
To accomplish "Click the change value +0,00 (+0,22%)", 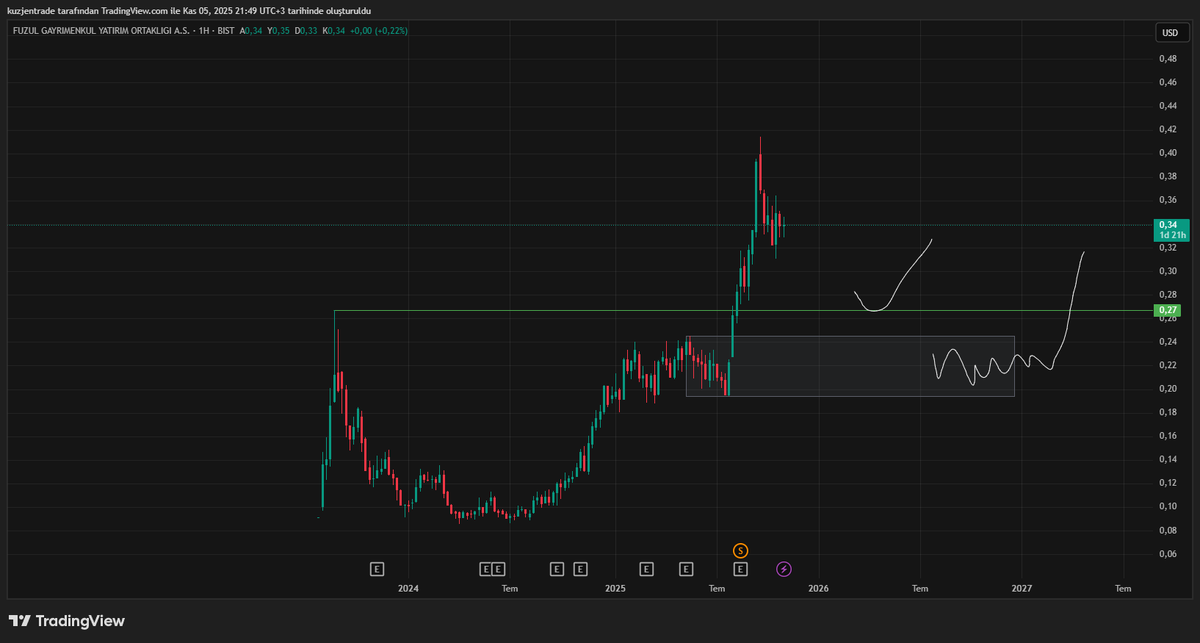I will tap(377, 31).
